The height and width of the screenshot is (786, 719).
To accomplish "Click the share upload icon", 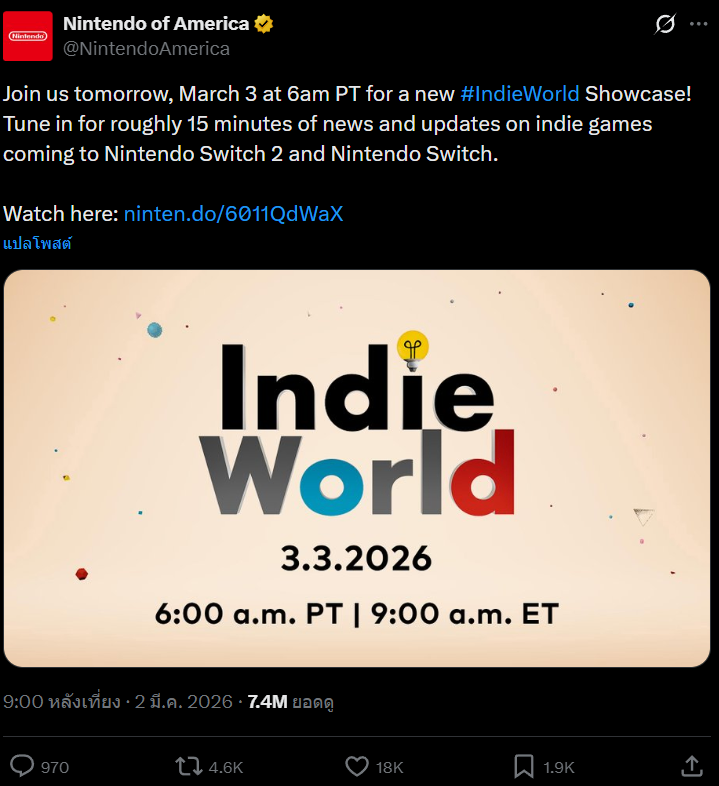I will point(690,766).
